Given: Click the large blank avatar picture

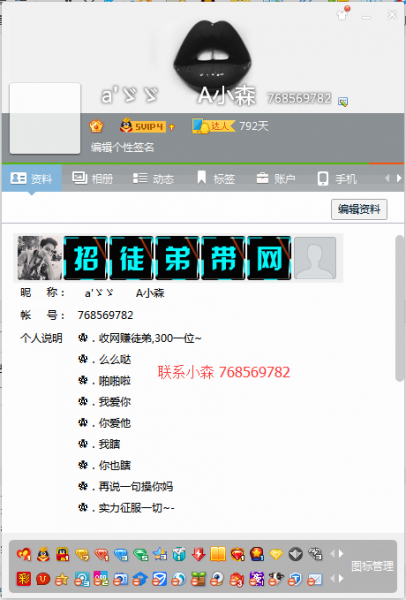Looking at the screenshot, I should [45, 118].
